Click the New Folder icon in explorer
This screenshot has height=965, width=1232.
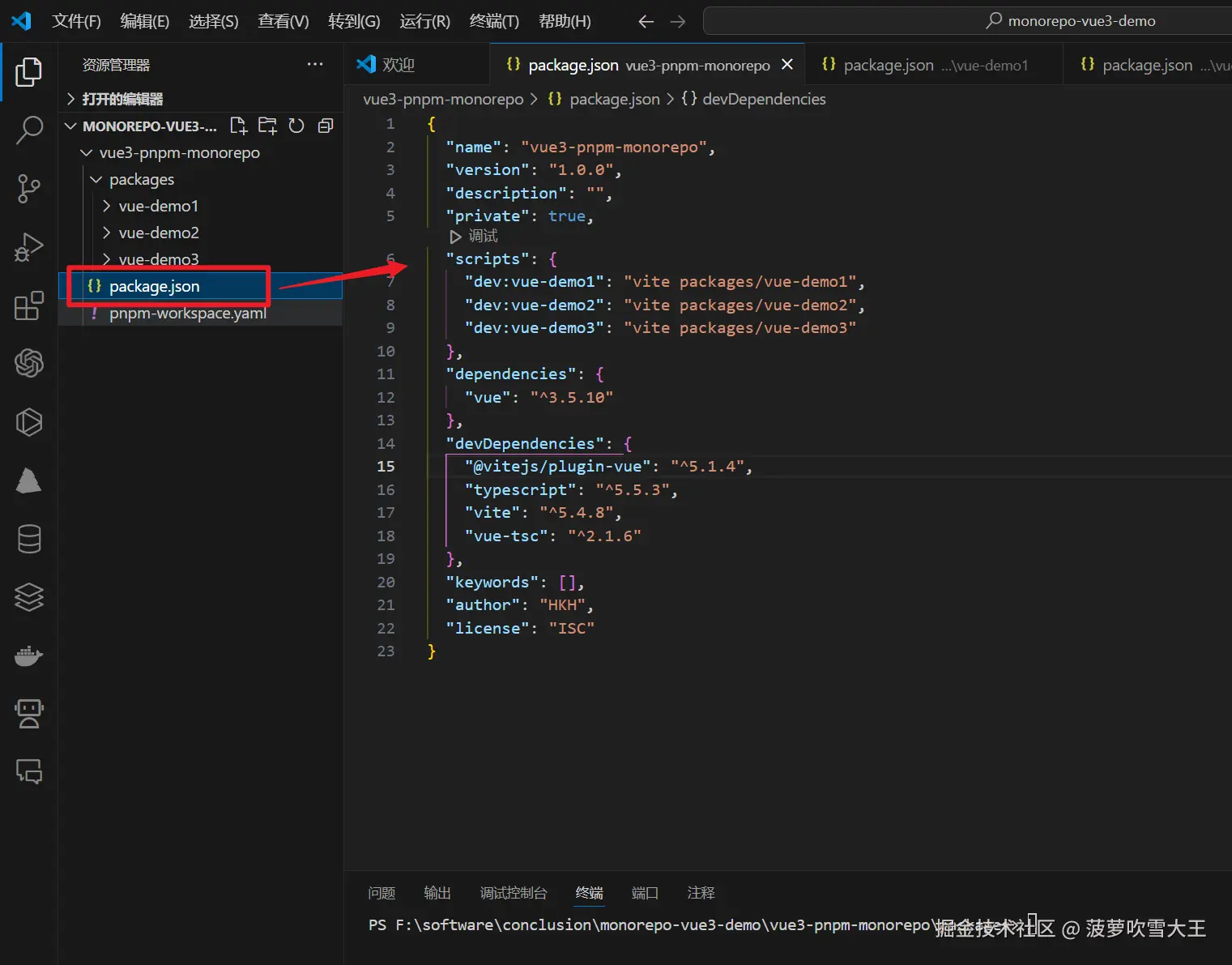coord(267,126)
